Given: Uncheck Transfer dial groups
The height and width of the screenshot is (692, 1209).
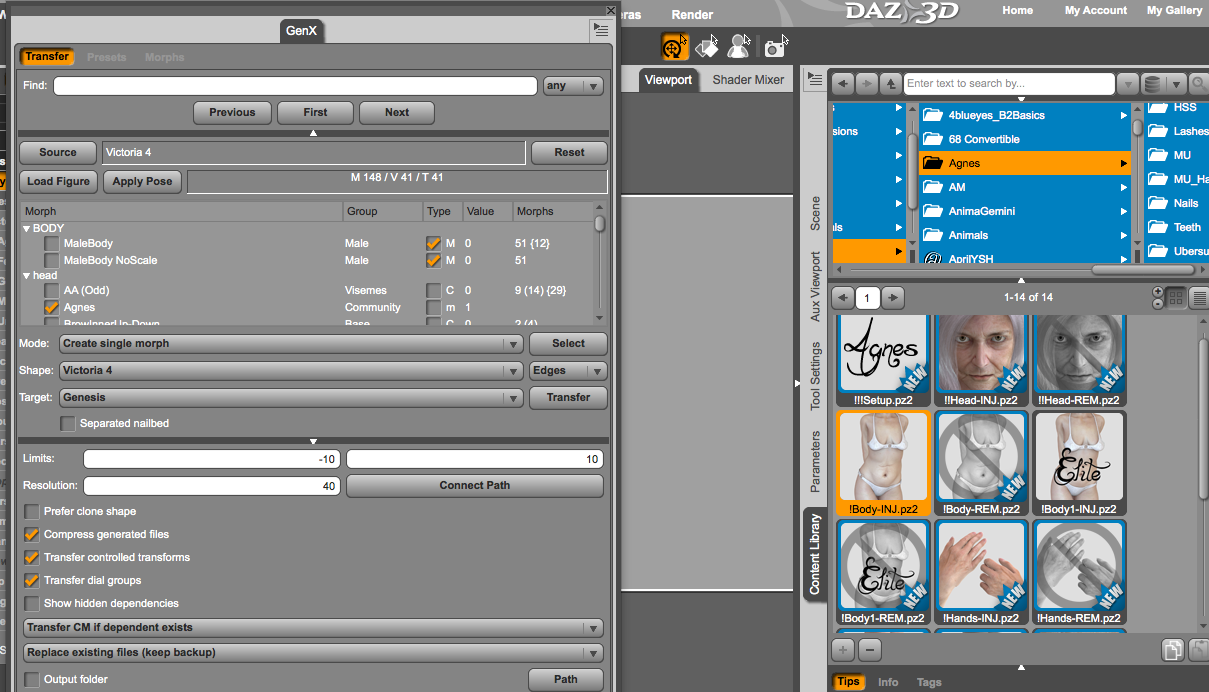Looking at the screenshot, I should pyautogui.click(x=32, y=580).
